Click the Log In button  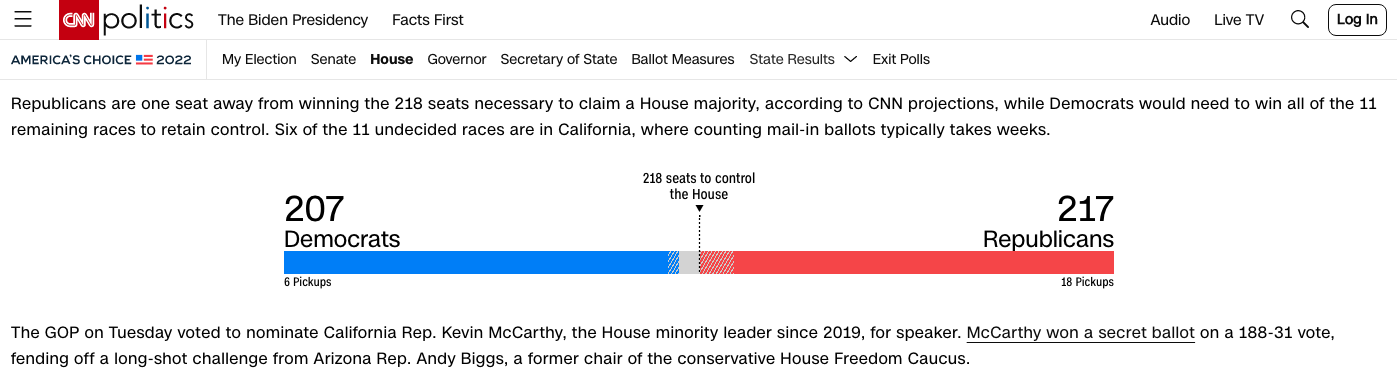click(1357, 19)
